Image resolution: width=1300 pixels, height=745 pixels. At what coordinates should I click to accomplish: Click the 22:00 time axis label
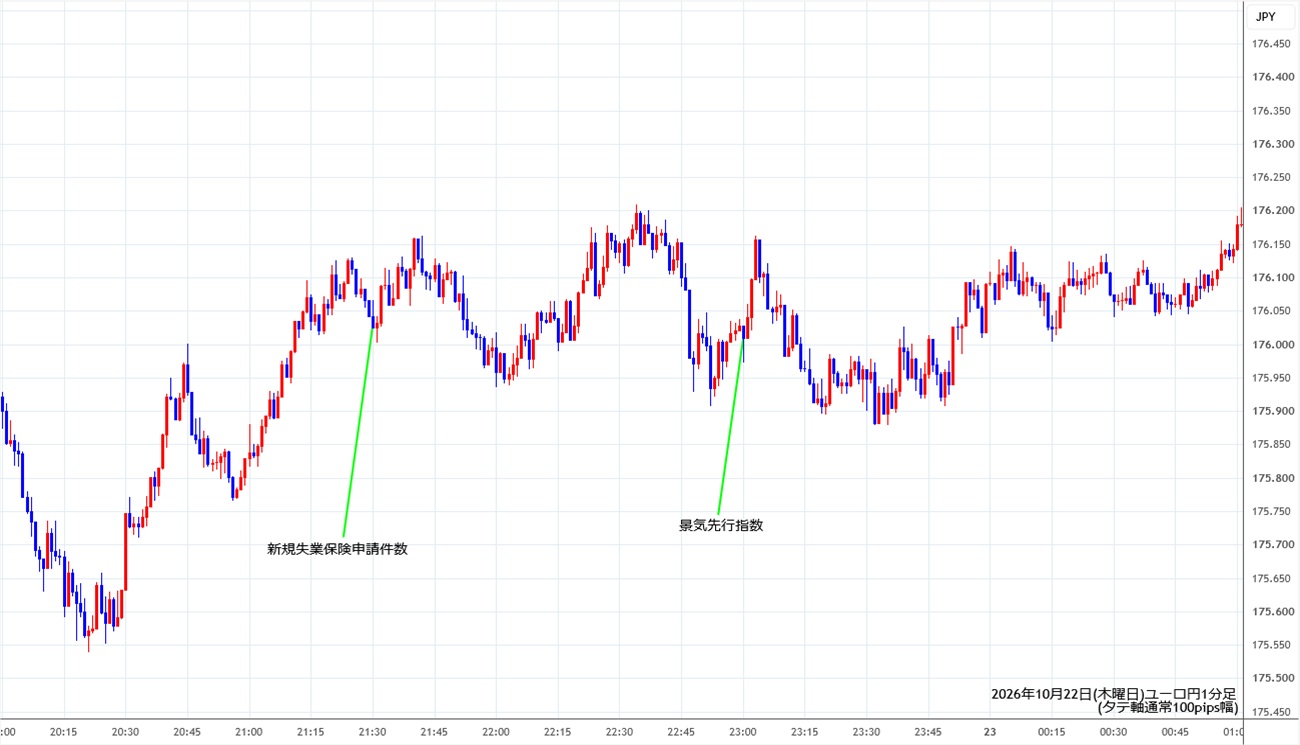[496, 732]
